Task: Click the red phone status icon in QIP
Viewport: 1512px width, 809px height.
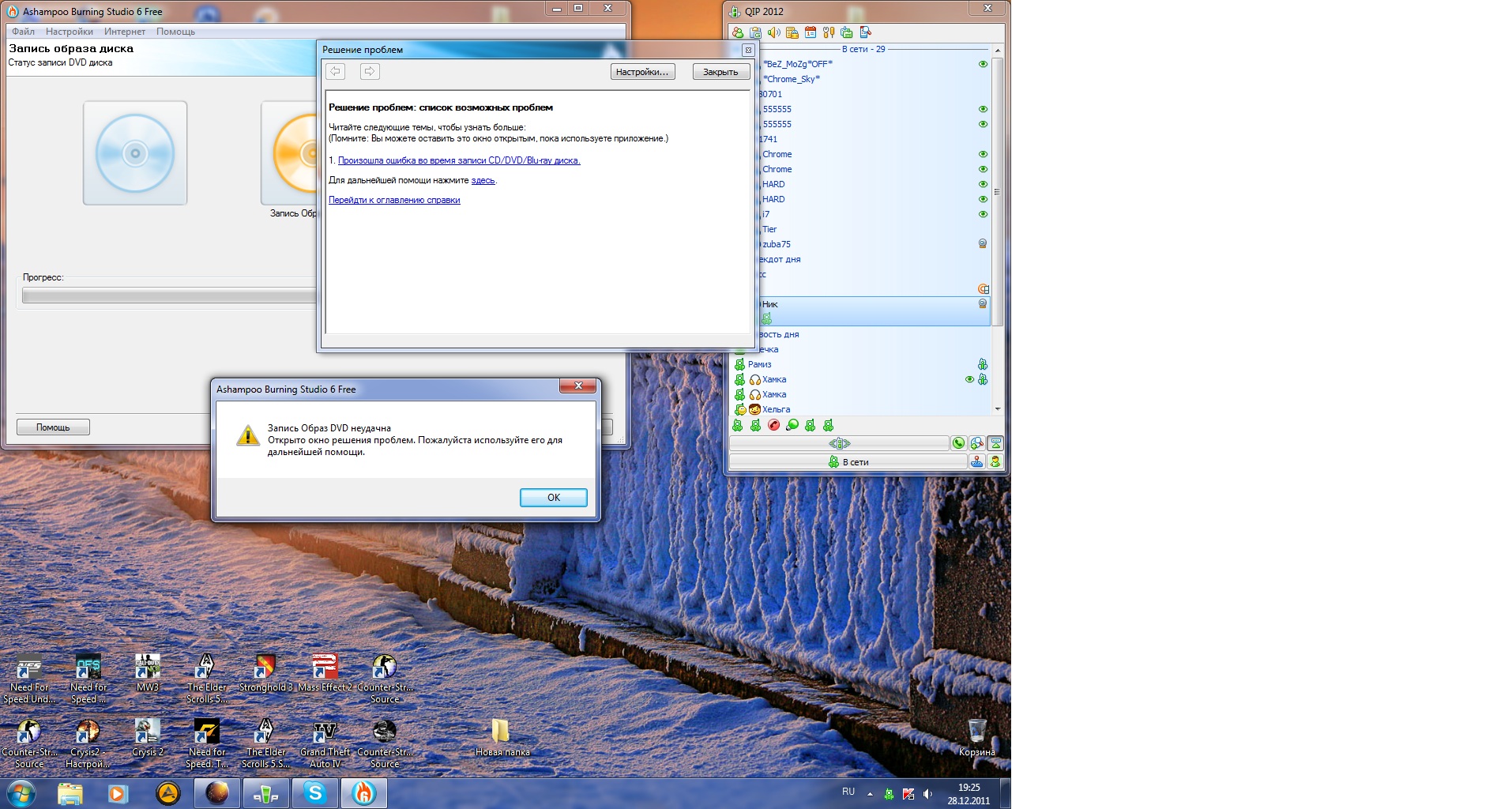Action: 773,425
